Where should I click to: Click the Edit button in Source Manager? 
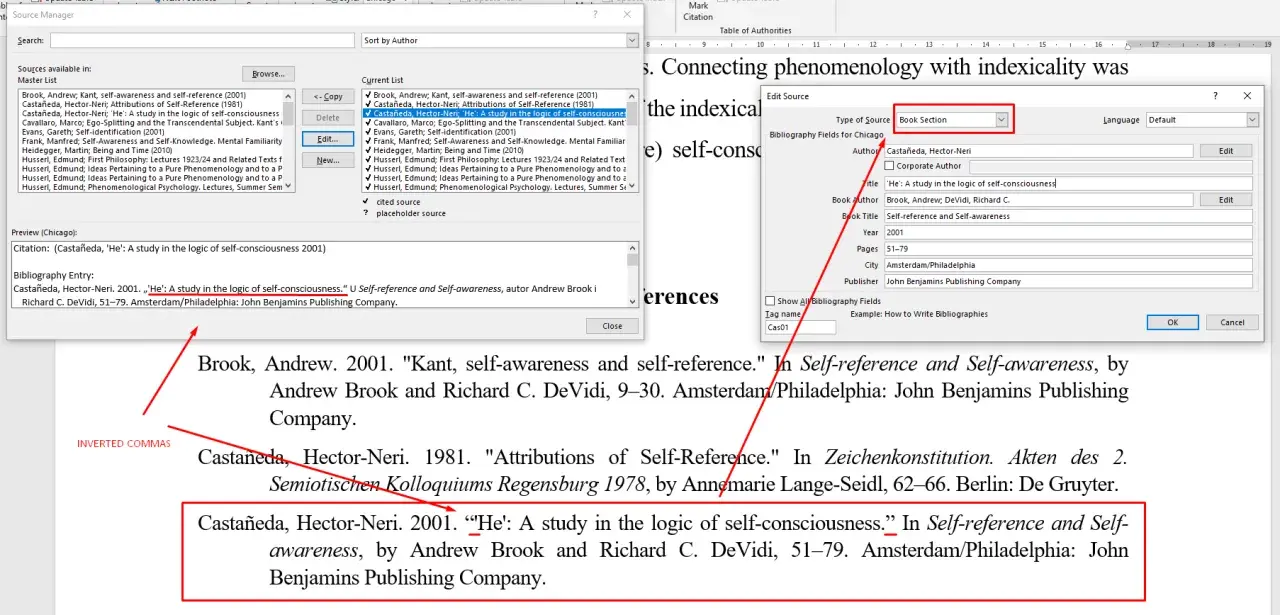[328, 139]
